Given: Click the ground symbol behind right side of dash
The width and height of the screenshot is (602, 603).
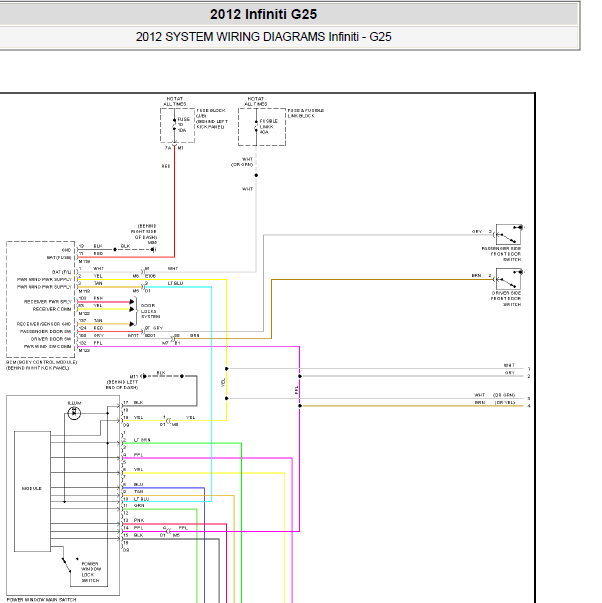Looking at the screenshot, I should click(153, 250).
